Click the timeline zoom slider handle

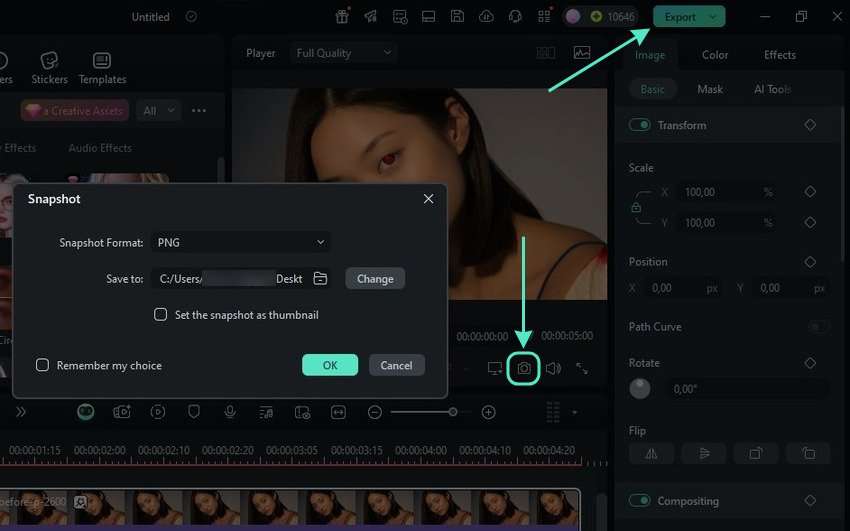click(452, 412)
